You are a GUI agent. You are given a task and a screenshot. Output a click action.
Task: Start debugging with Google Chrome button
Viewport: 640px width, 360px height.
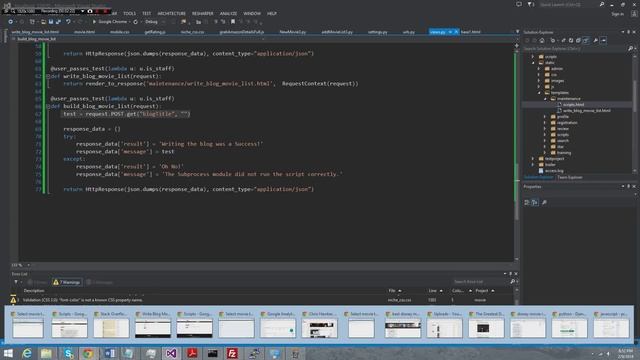click(x=110, y=22)
